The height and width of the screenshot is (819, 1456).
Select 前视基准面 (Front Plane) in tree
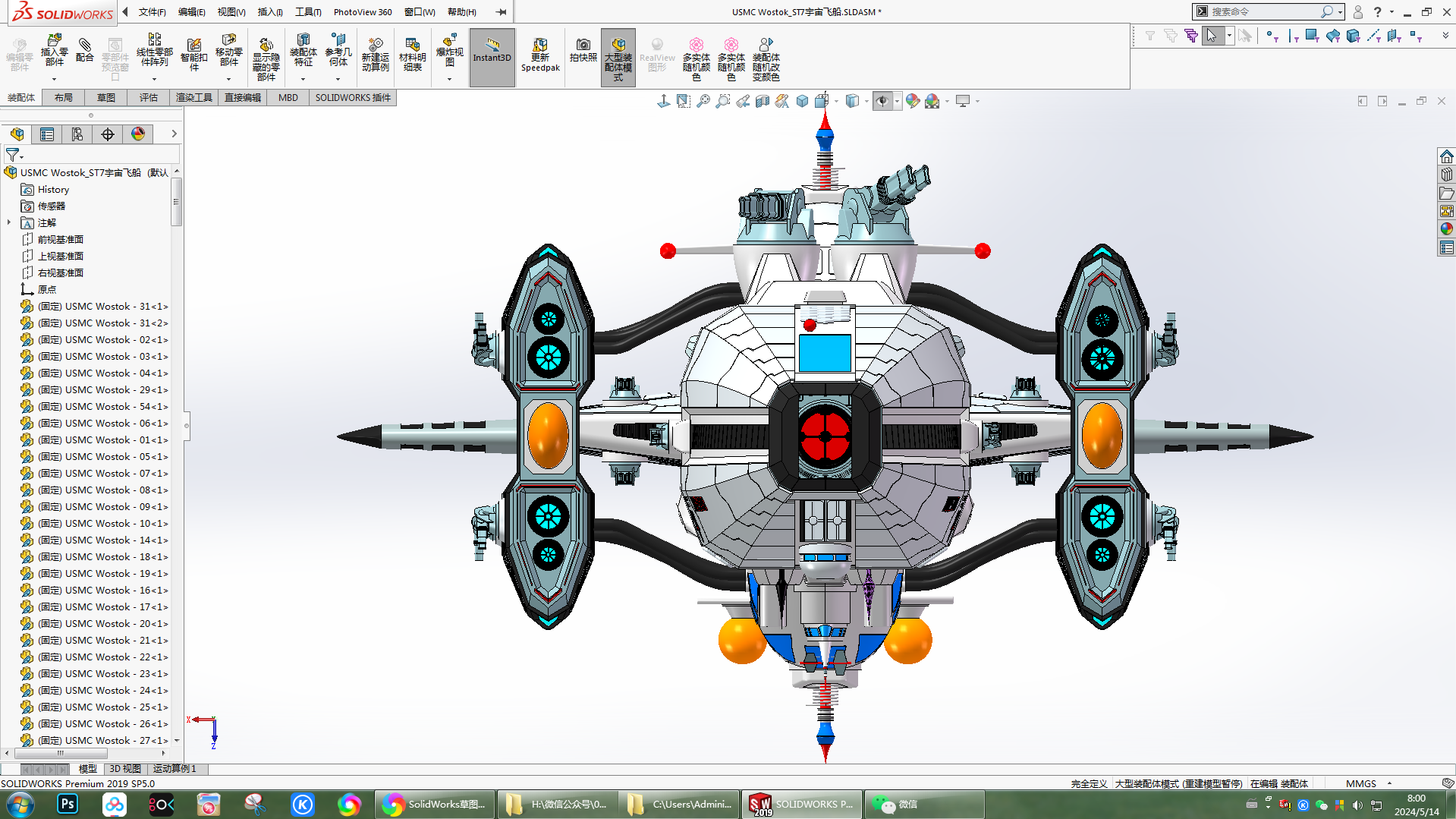[x=61, y=240]
